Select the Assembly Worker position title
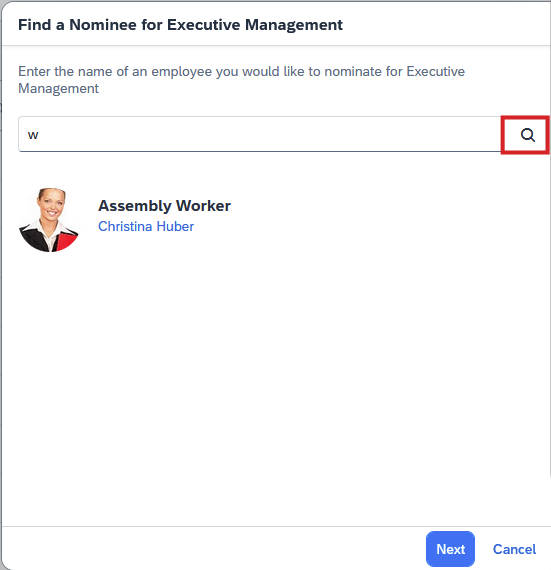 point(164,206)
